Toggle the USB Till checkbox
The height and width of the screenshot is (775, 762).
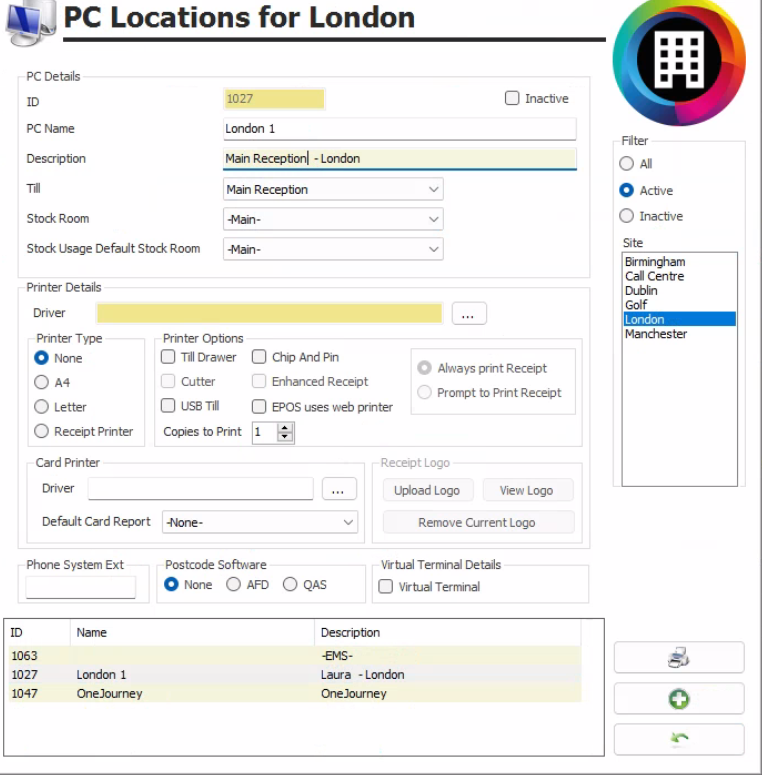pyautogui.click(x=168, y=405)
